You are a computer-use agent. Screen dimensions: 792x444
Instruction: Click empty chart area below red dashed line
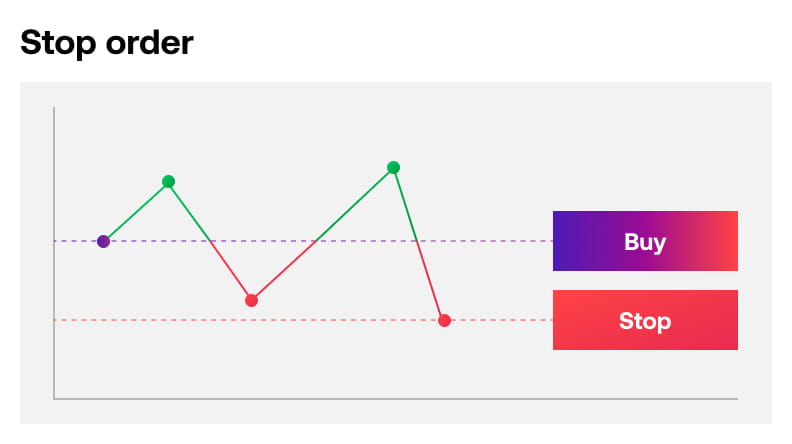coord(300,360)
